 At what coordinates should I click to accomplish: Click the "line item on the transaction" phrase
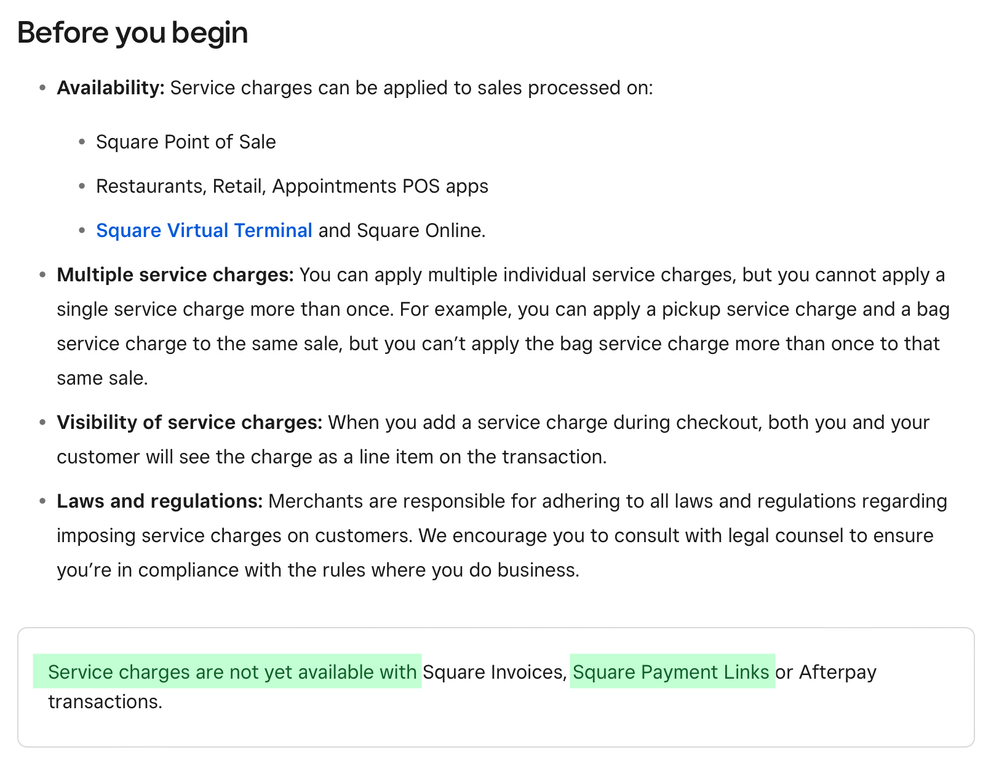489,457
